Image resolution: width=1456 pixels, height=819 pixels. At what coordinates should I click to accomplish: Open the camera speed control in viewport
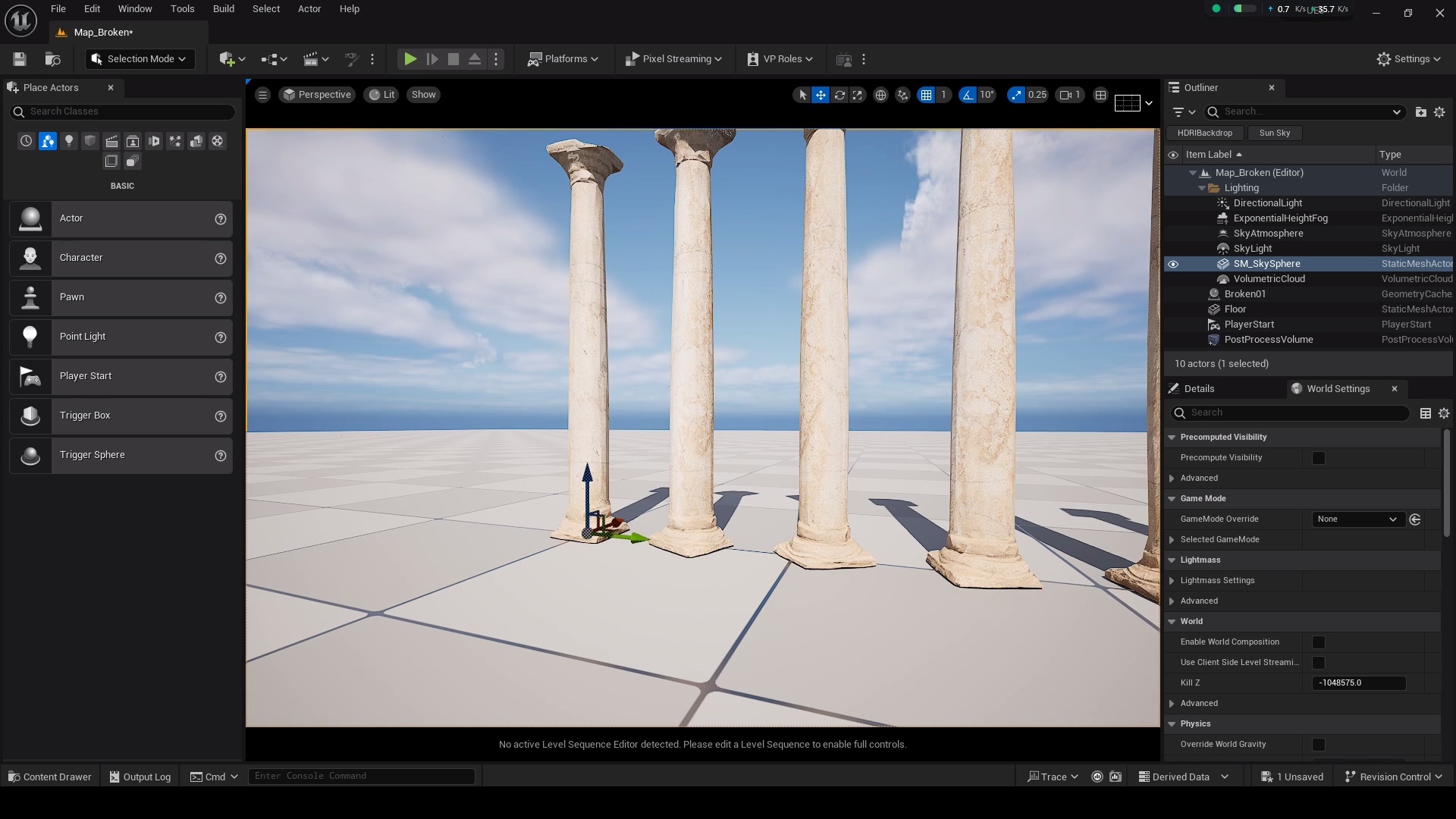click(x=1068, y=95)
